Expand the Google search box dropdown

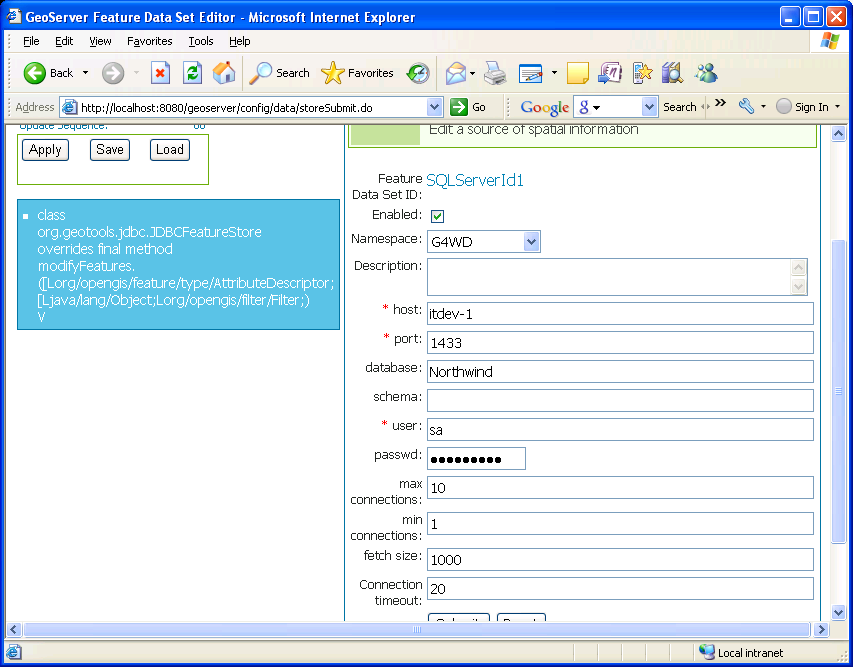click(649, 107)
